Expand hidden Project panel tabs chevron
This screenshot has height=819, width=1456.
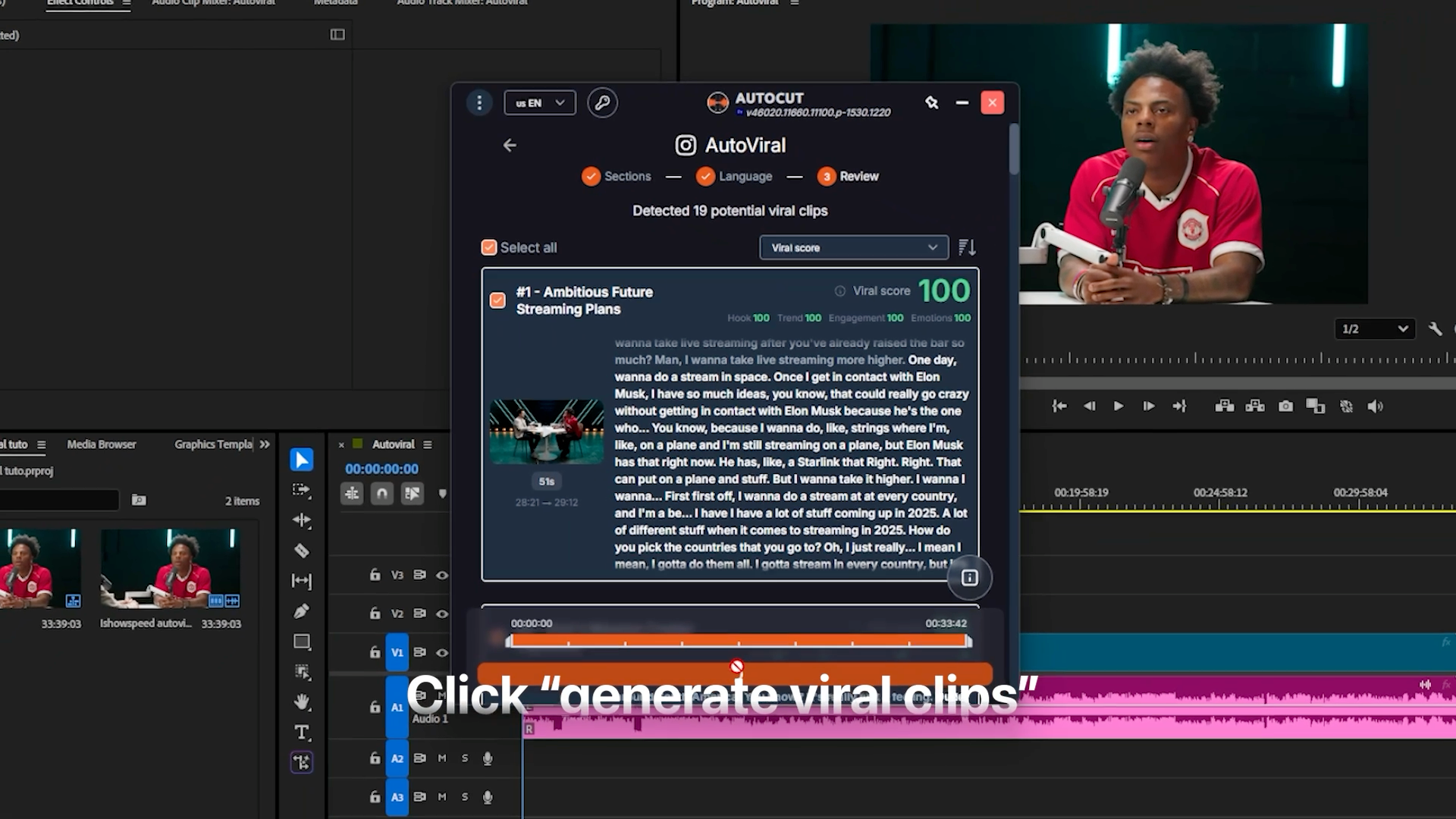coord(265,444)
